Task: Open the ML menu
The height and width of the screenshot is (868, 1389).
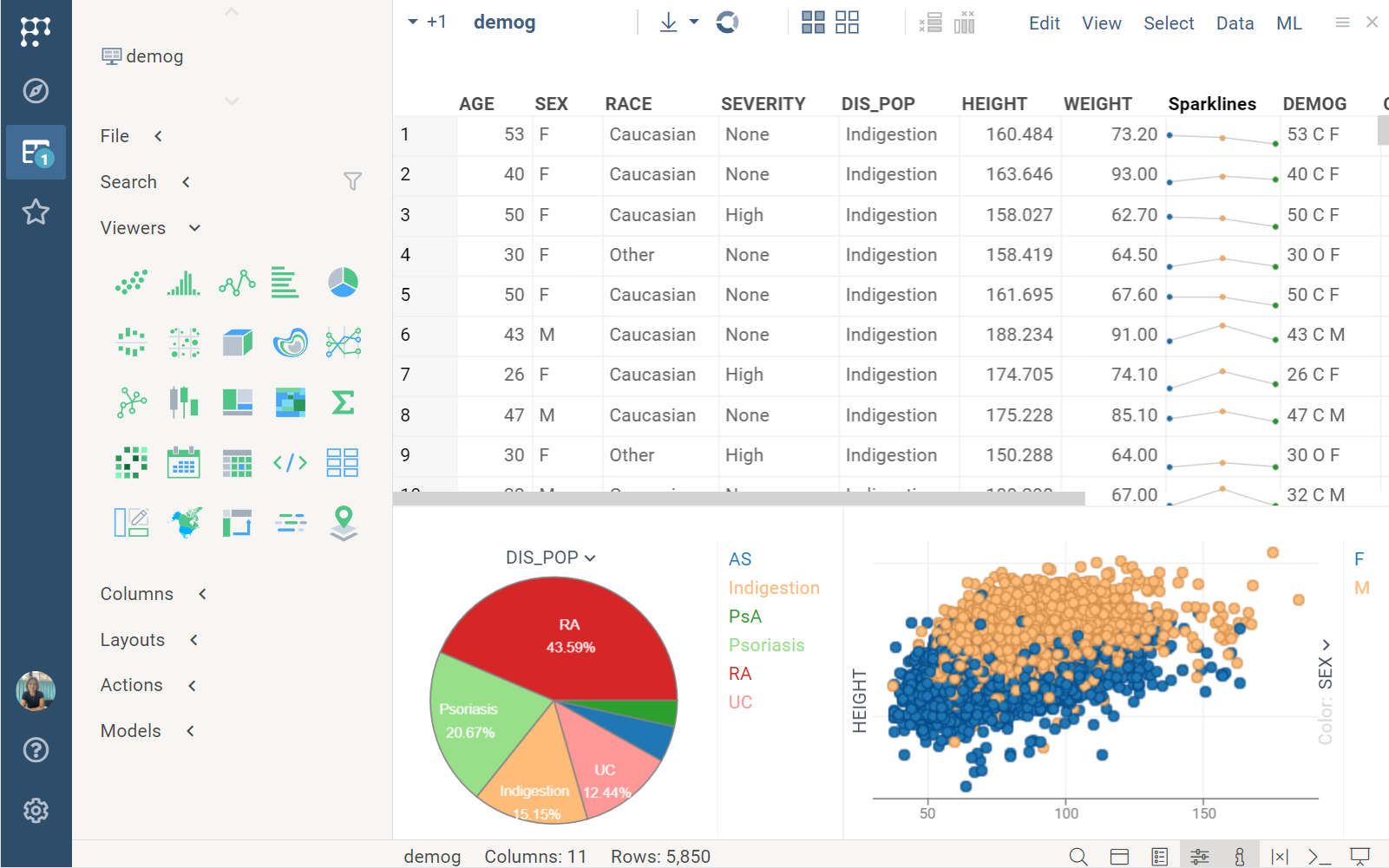Action: (x=1288, y=23)
